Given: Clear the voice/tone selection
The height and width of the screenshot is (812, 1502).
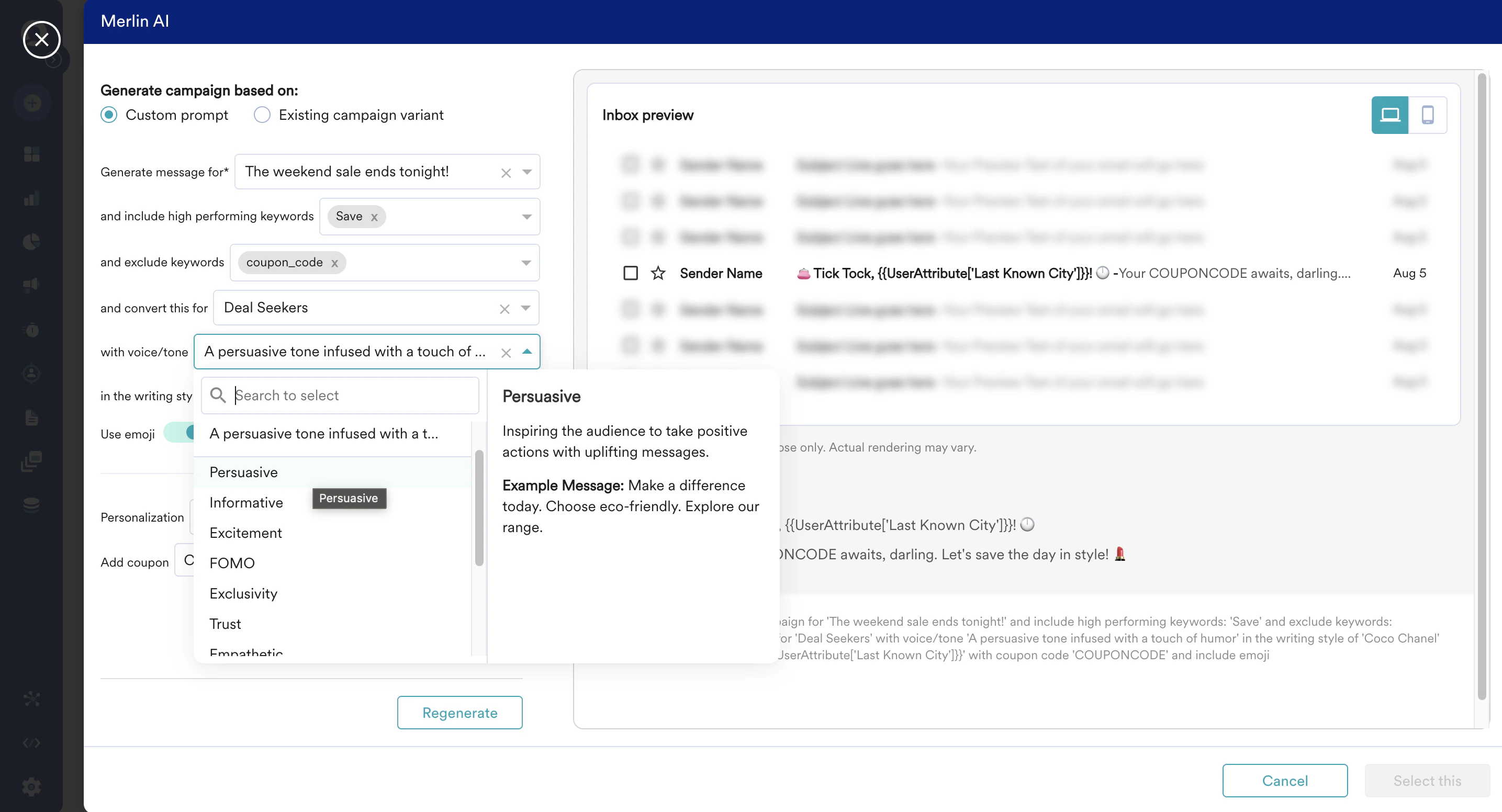Looking at the screenshot, I should coord(506,352).
